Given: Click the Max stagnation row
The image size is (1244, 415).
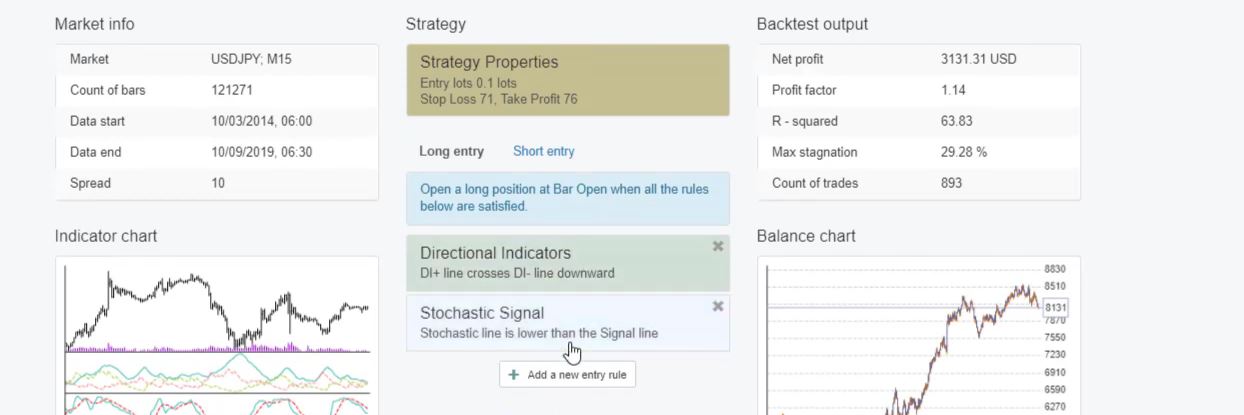Looking at the screenshot, I should coord(918,152).
